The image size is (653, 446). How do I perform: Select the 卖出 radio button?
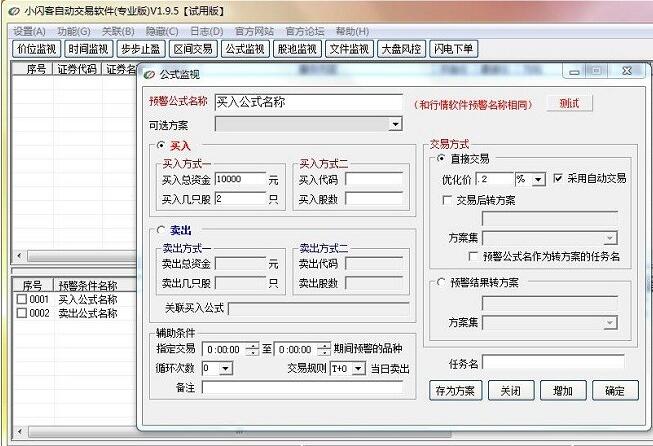click(x=158, y=230)
